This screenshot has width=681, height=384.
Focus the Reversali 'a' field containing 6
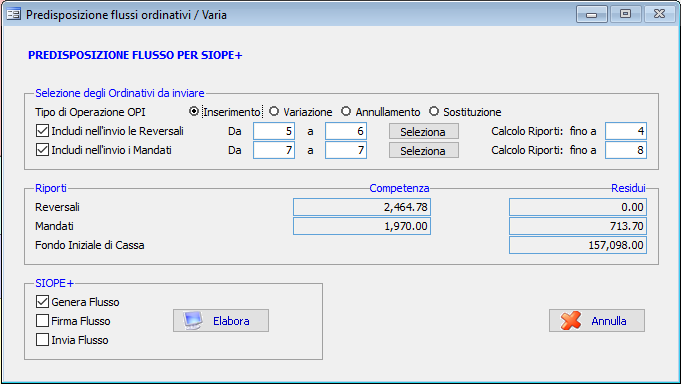click(x=346, y=131)
